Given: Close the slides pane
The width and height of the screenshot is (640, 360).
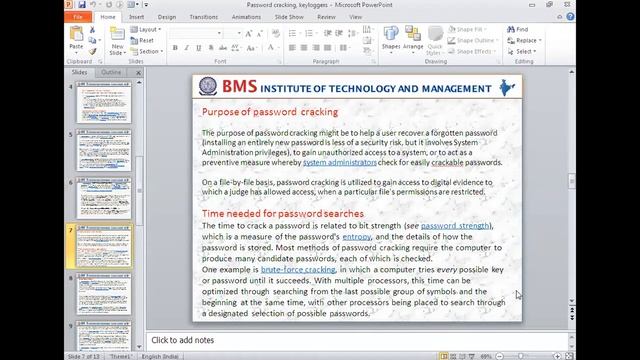Looking at the screenshot, I should [138, 73].
